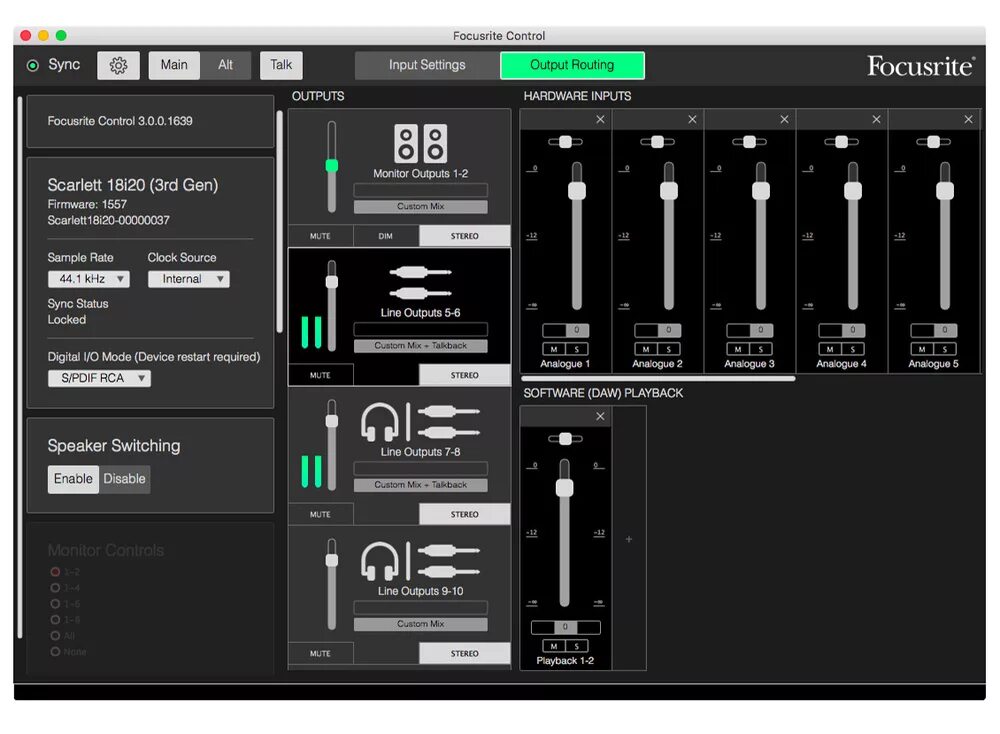This screenshot has width=1000, height=734.
Task: Switch to the Input Settings tab
Action: click(427, 65)
